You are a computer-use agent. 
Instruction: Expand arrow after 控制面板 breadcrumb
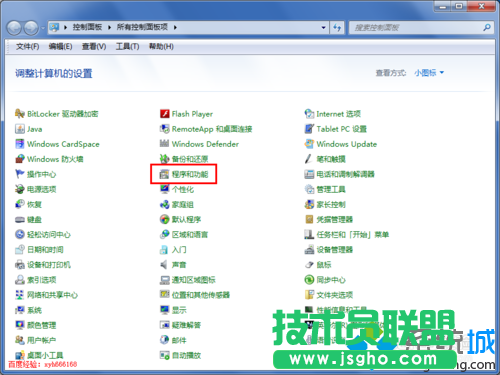[x=109, y=27]
